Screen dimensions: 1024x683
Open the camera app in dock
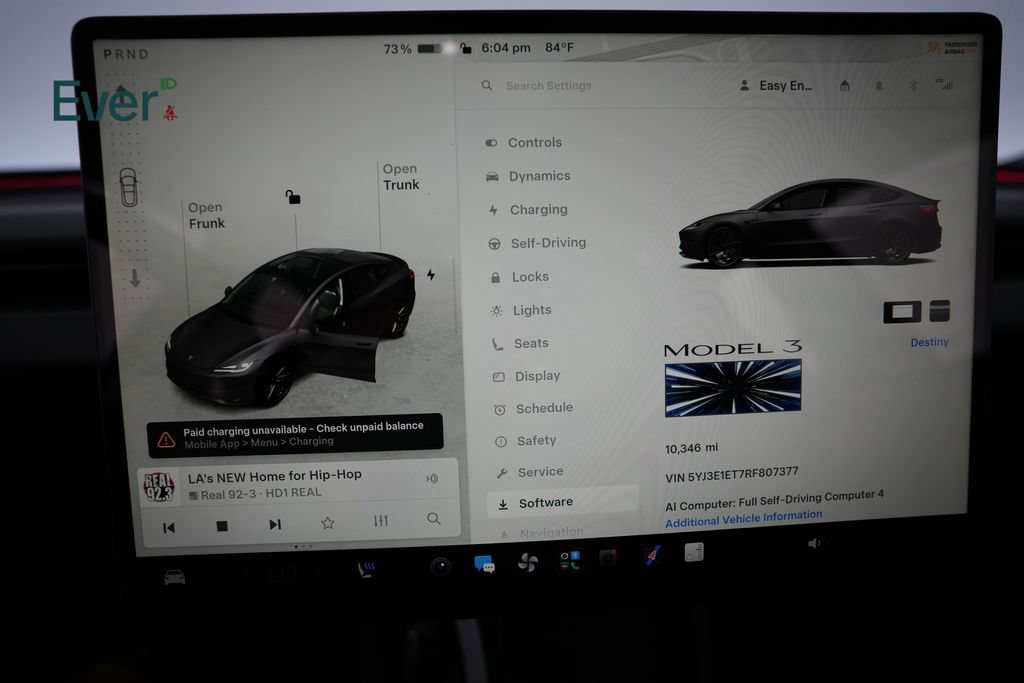pos(440,566)
